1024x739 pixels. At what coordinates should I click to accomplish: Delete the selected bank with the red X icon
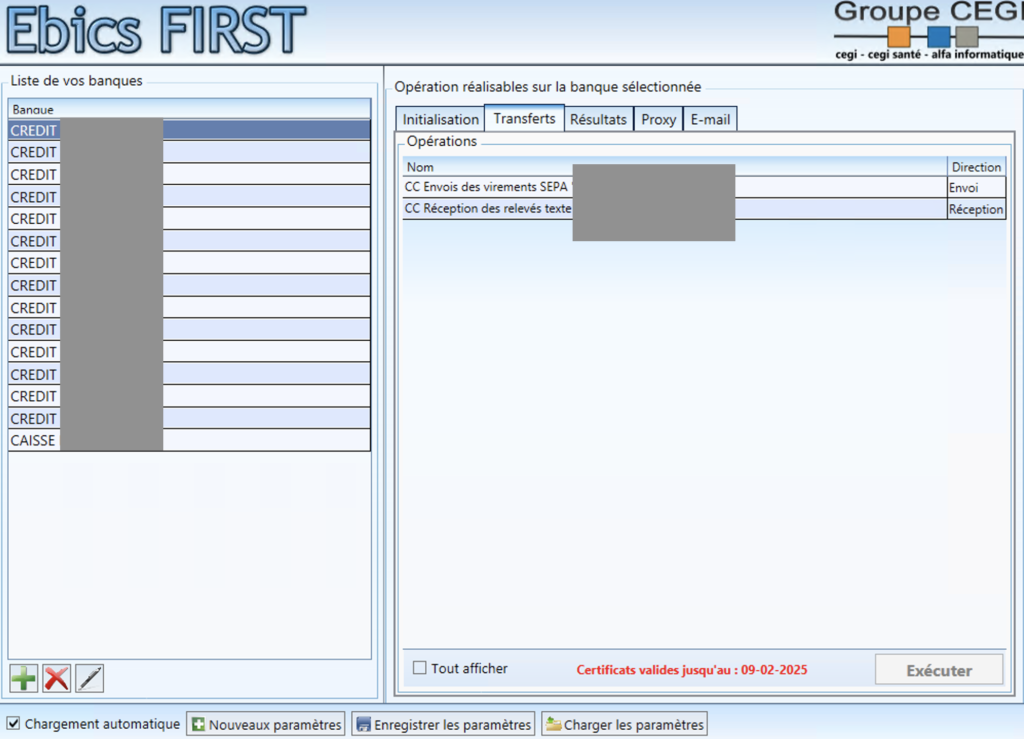pyautogui.click(x=57, y=678)
